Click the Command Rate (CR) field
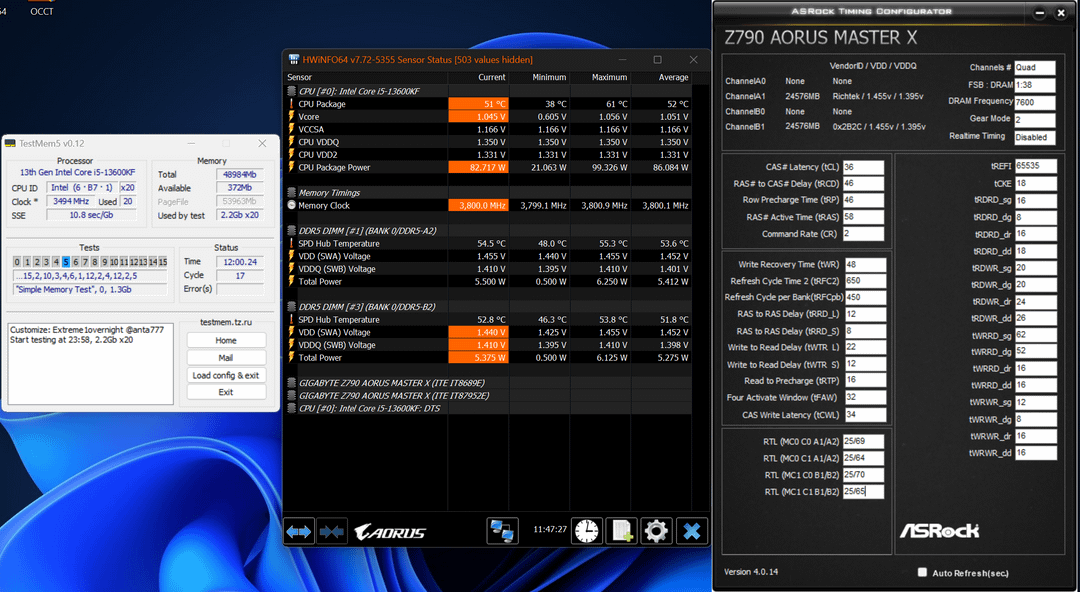This screenshot has width=1080, height=592. coord(863,234)
